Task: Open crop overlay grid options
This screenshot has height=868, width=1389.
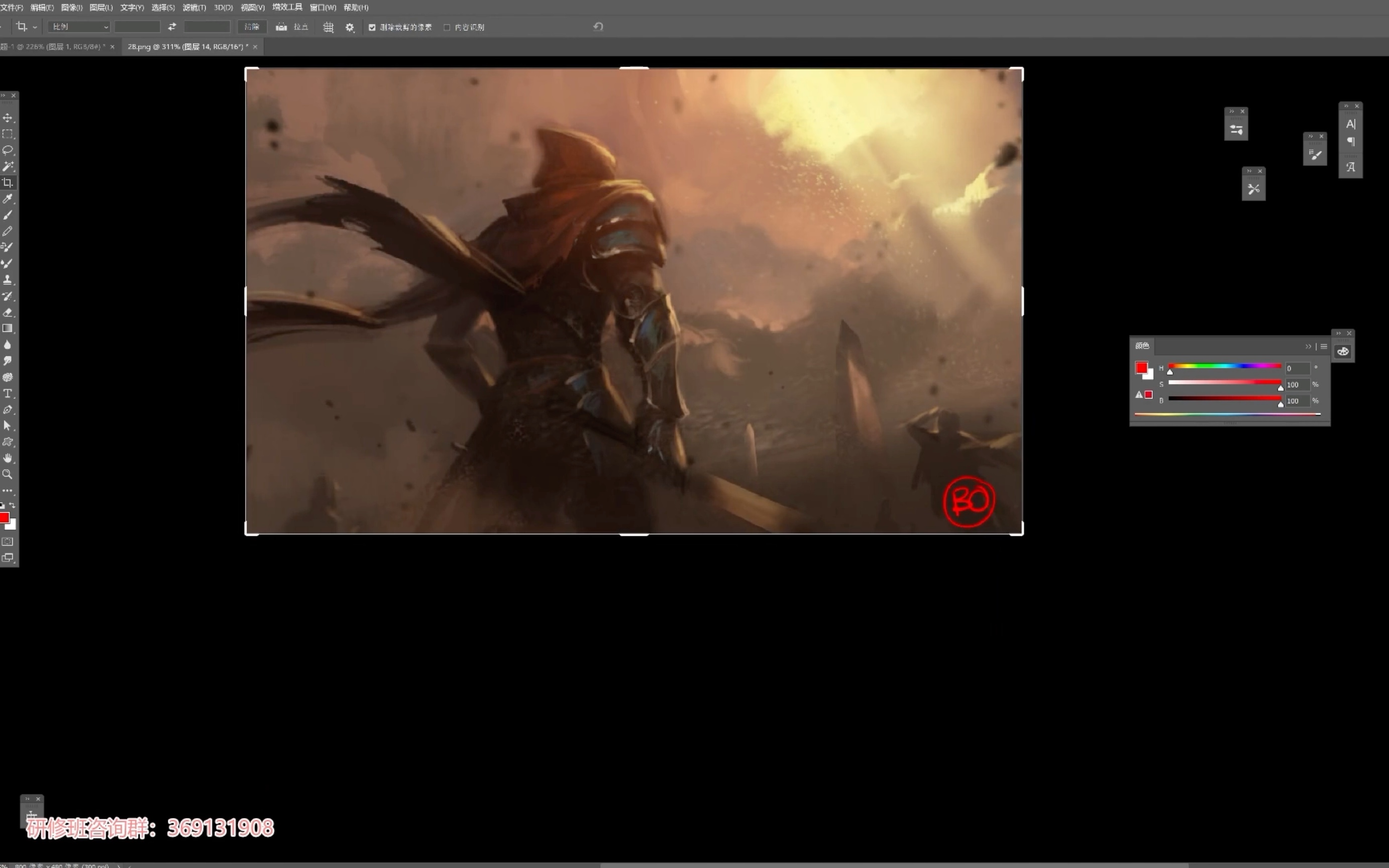Action: [x=329, y=27]
